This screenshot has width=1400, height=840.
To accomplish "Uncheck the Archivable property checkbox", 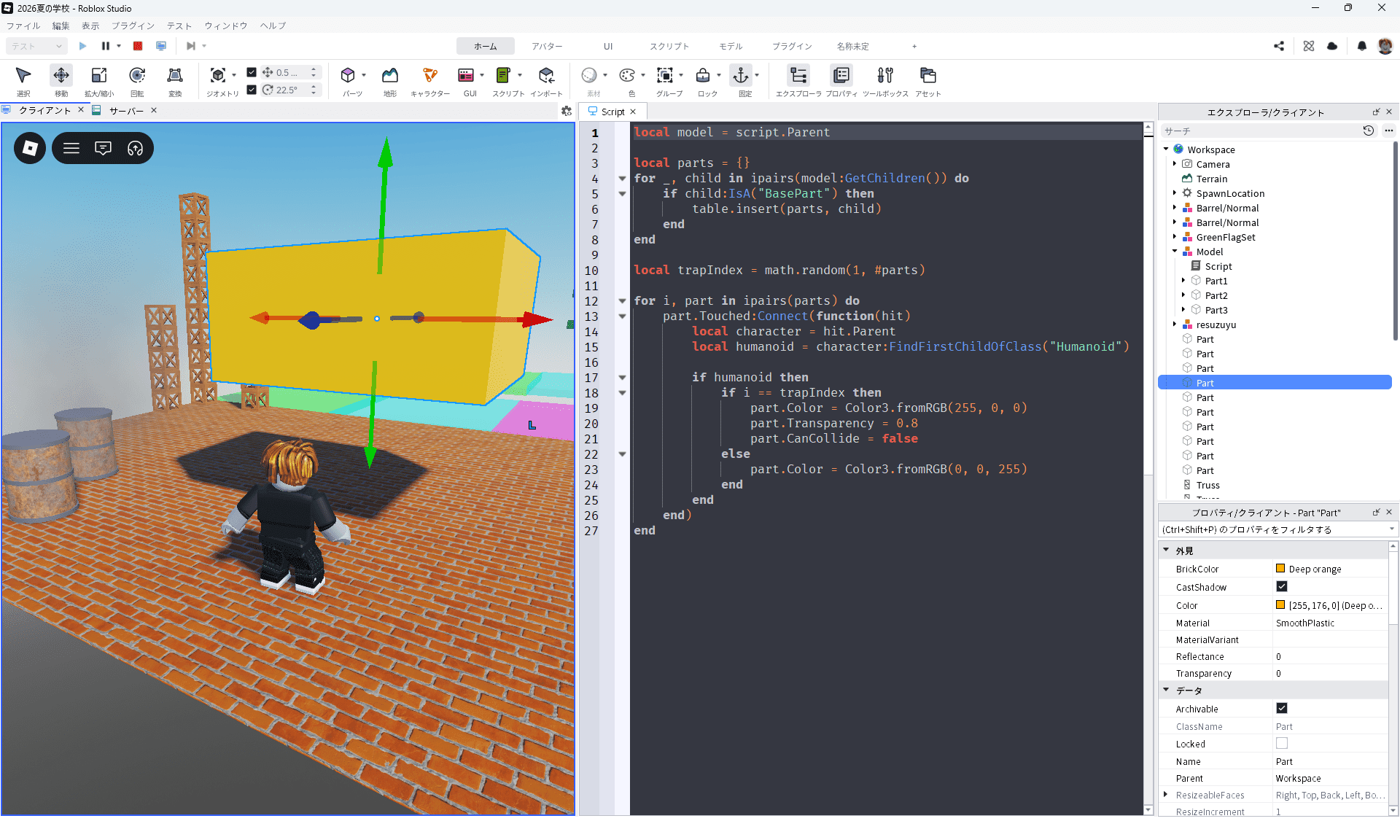I will pyautogui.click(x=1282, y=708).
